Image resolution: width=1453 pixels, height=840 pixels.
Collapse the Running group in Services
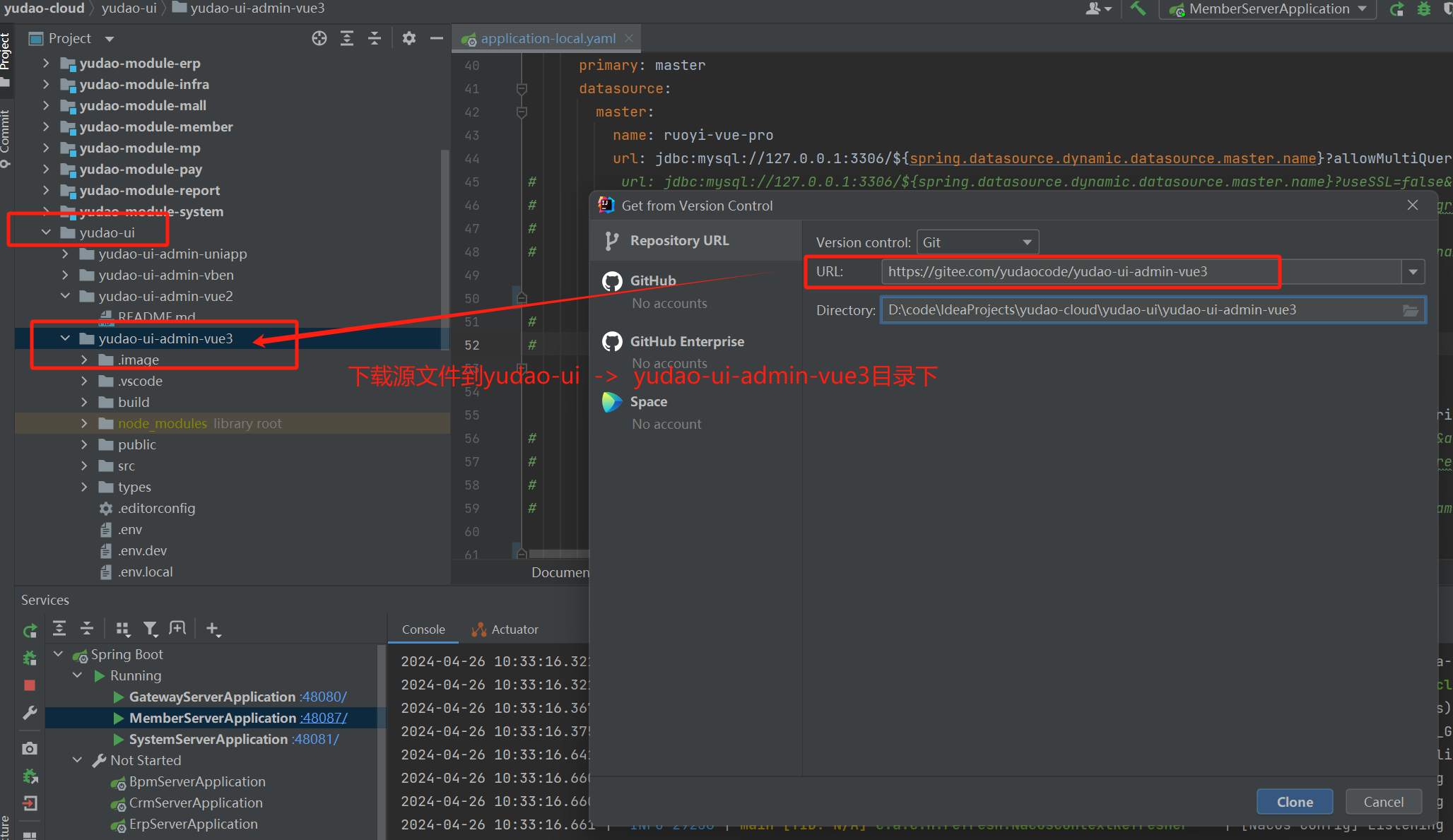pos(77,675)
